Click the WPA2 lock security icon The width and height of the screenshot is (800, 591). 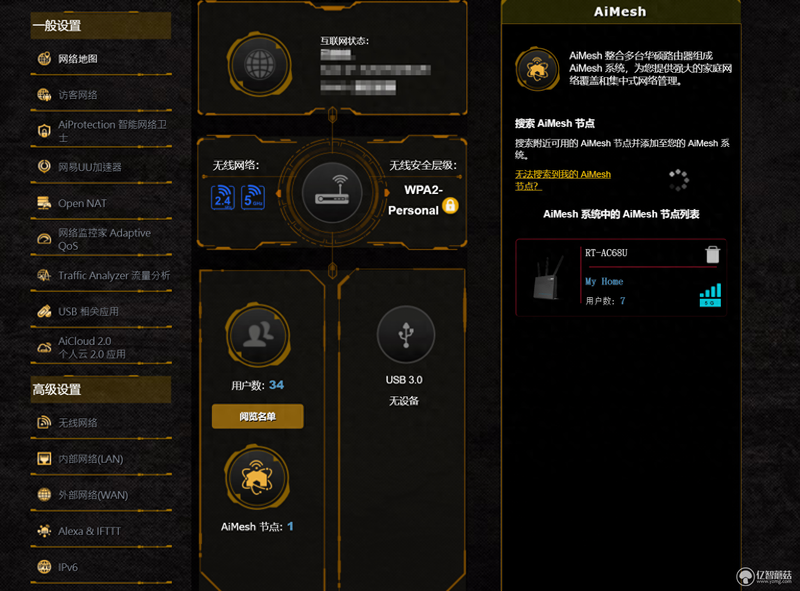pos(450,206)
